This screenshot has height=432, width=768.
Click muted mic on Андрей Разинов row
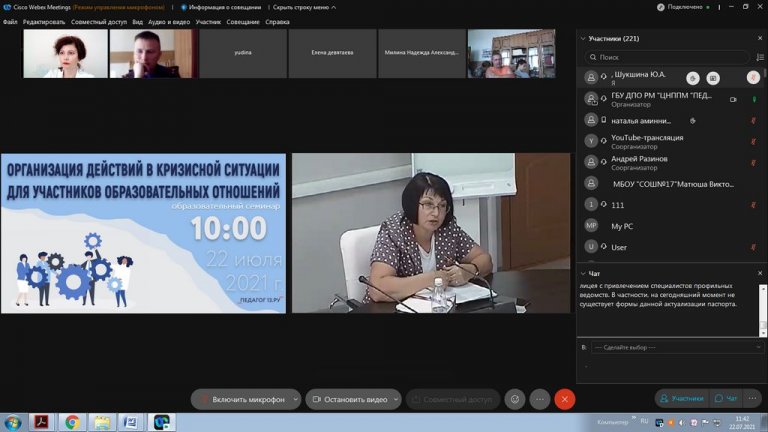coord(753,163)
